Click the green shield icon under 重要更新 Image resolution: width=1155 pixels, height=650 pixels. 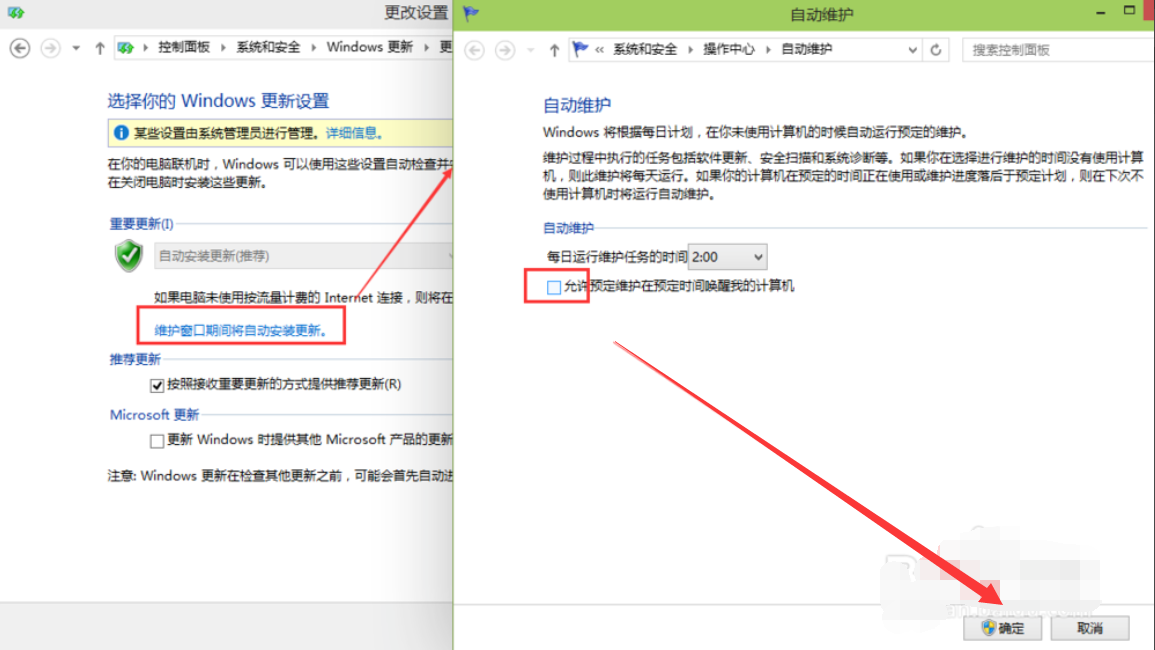tap(128, 256)
